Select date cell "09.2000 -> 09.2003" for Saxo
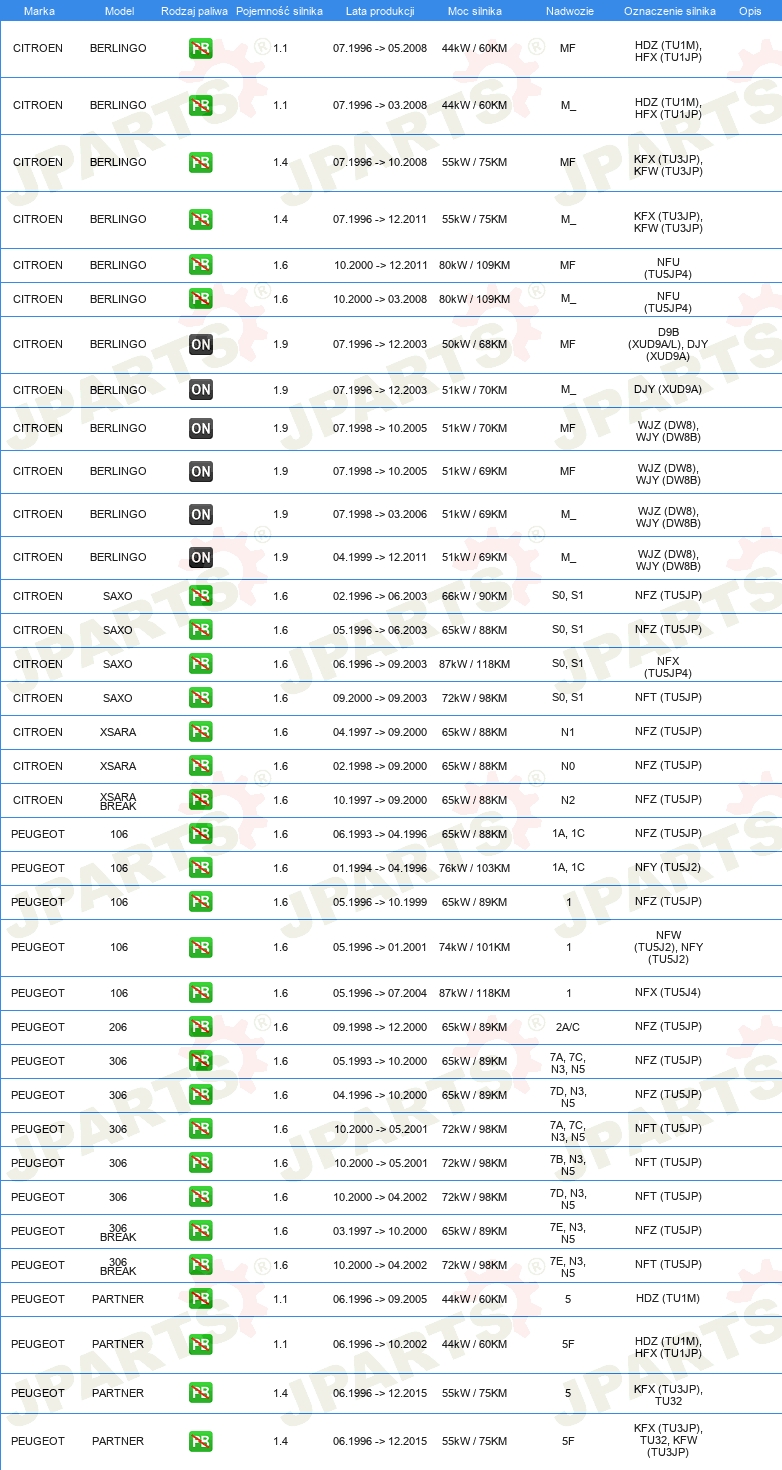 point(380,698)
